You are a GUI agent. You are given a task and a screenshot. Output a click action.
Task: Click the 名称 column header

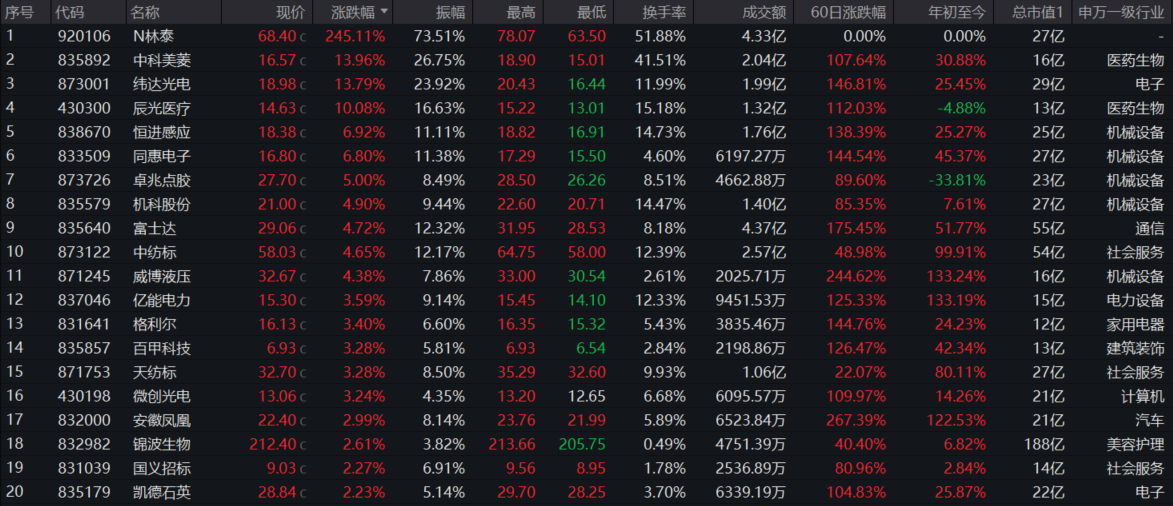144,12
